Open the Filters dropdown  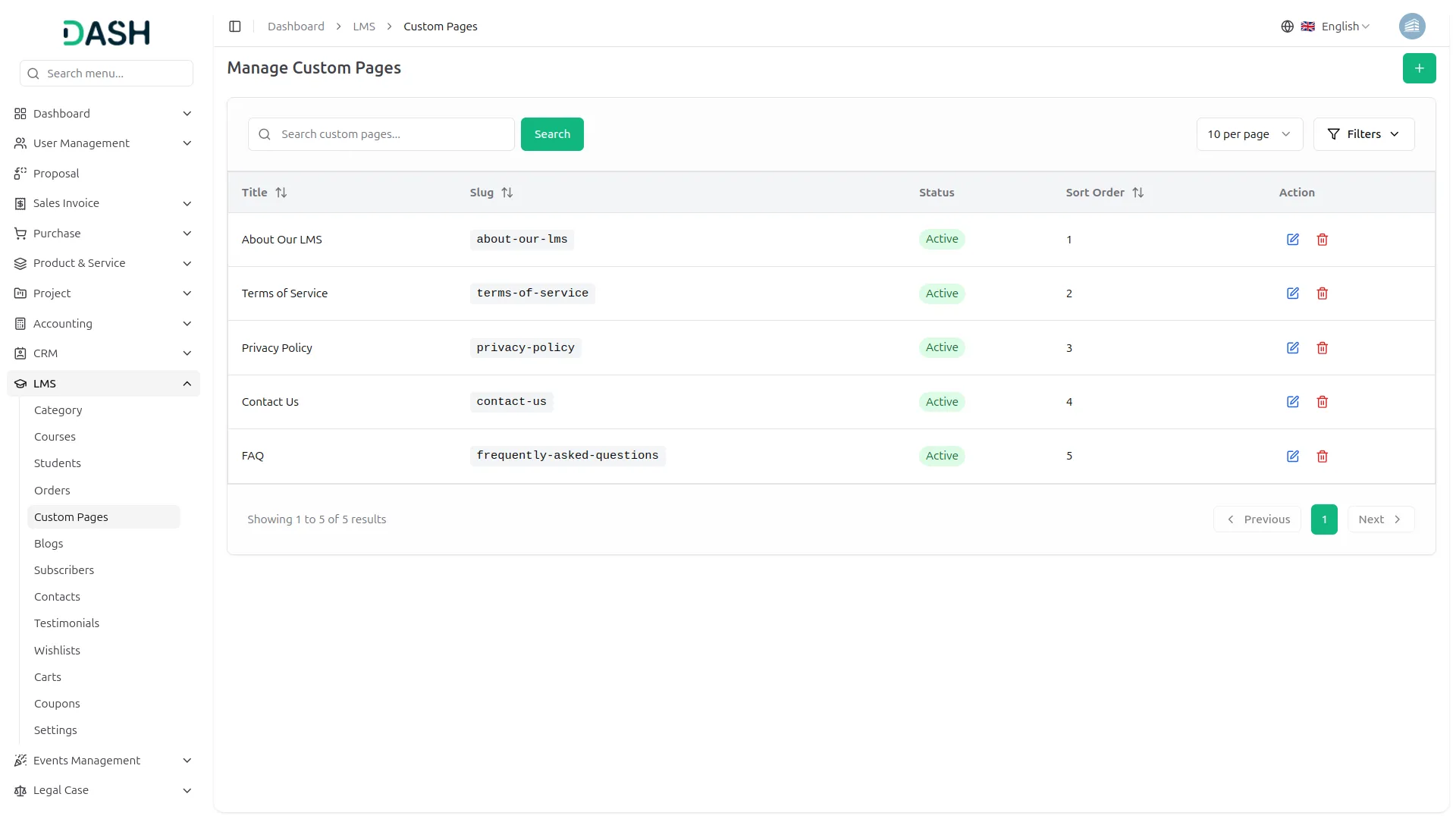[1363, 134]
